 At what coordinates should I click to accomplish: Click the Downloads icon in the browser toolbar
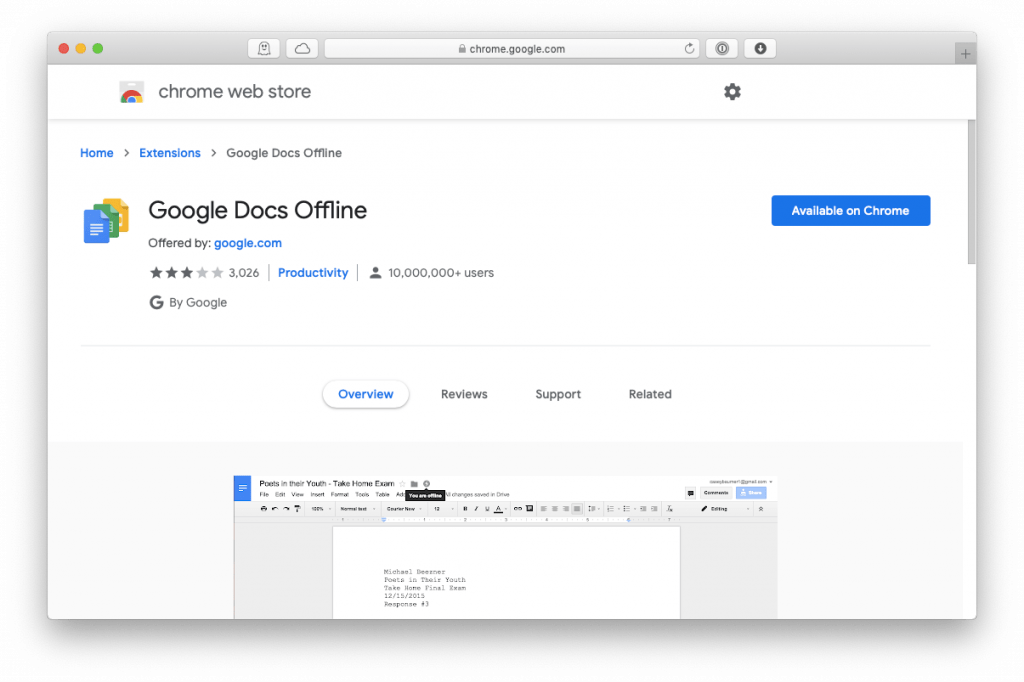tap(760, 47)
